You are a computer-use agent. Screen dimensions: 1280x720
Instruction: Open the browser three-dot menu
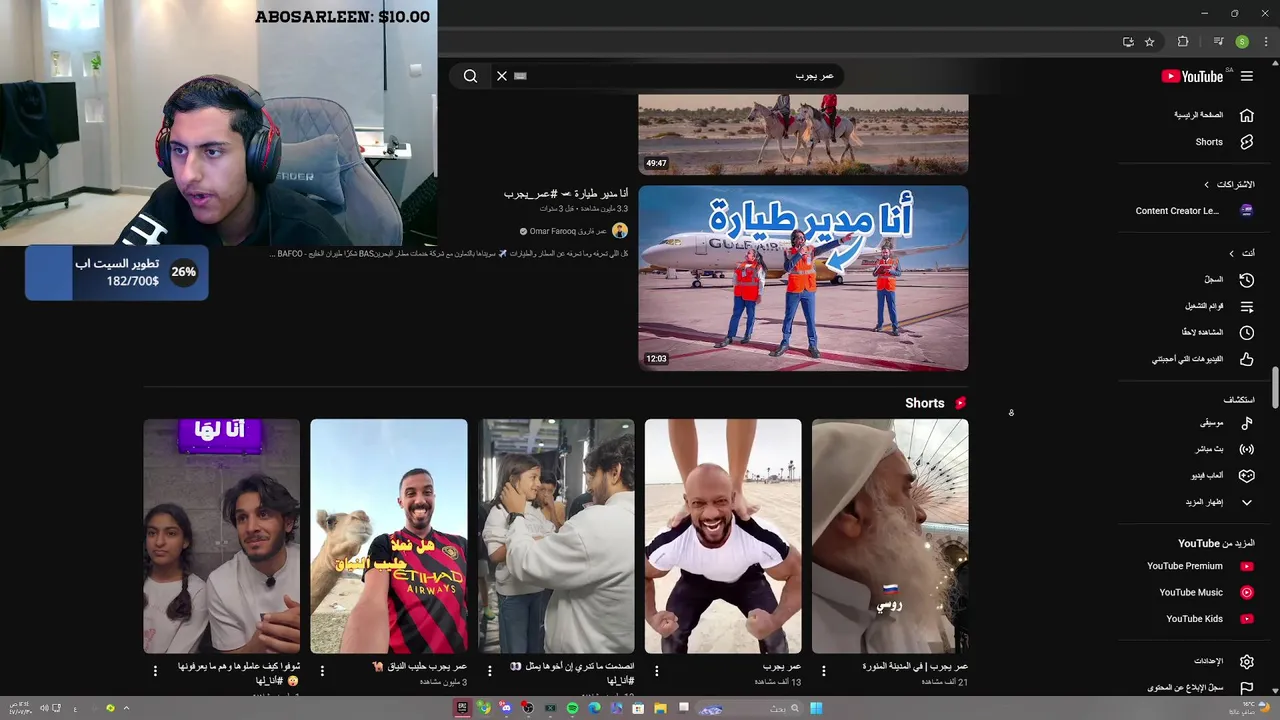pos(1266,42)
